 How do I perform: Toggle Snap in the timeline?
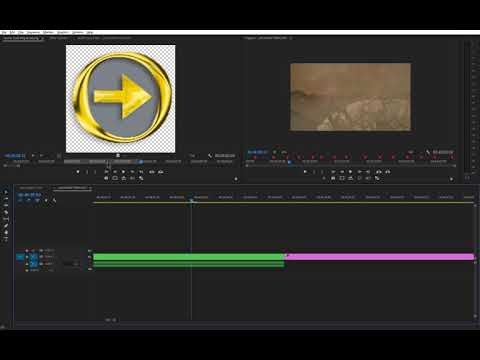click(x=29, y=200)
